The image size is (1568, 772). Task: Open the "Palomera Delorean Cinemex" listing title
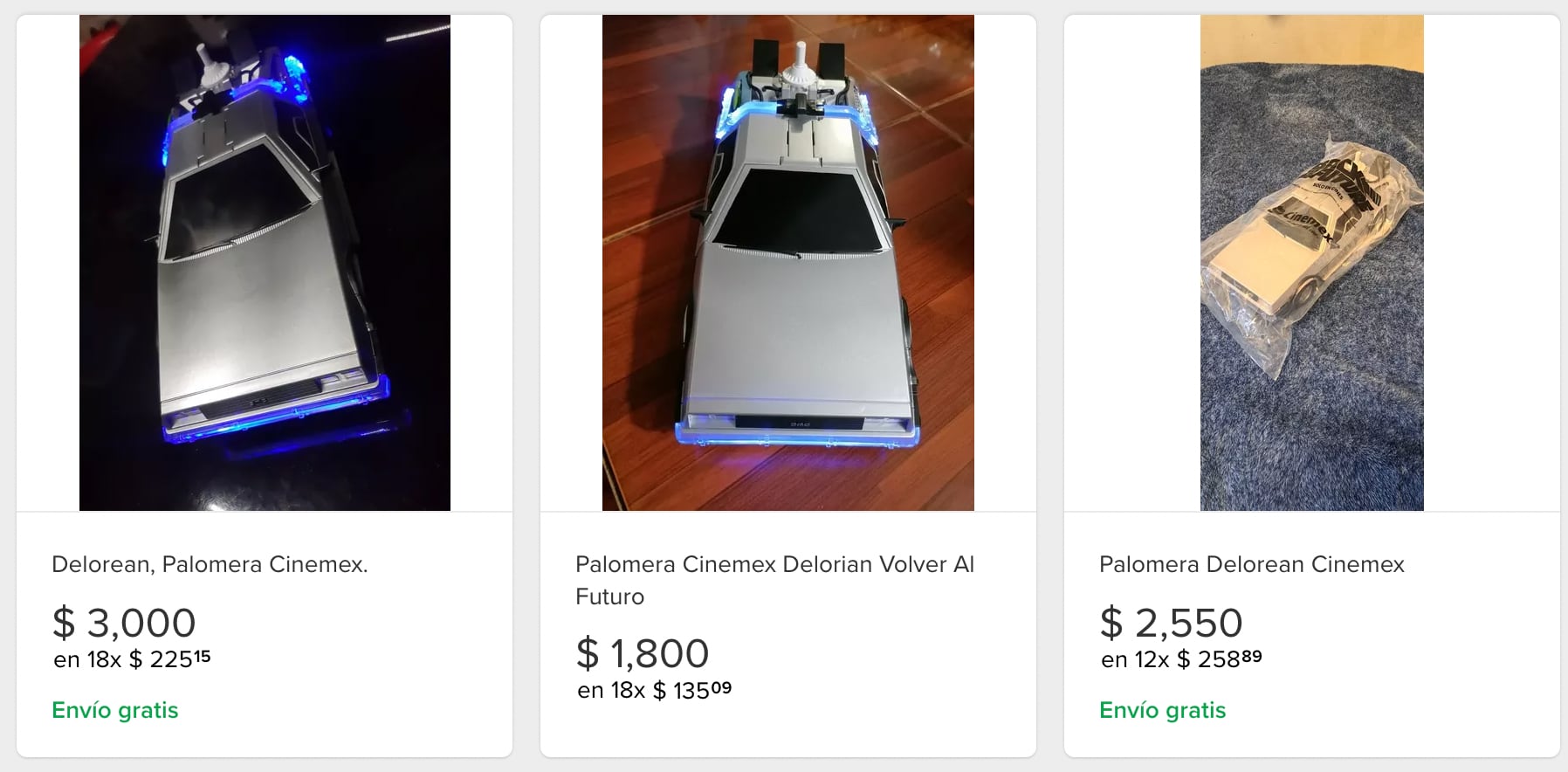1251,564
